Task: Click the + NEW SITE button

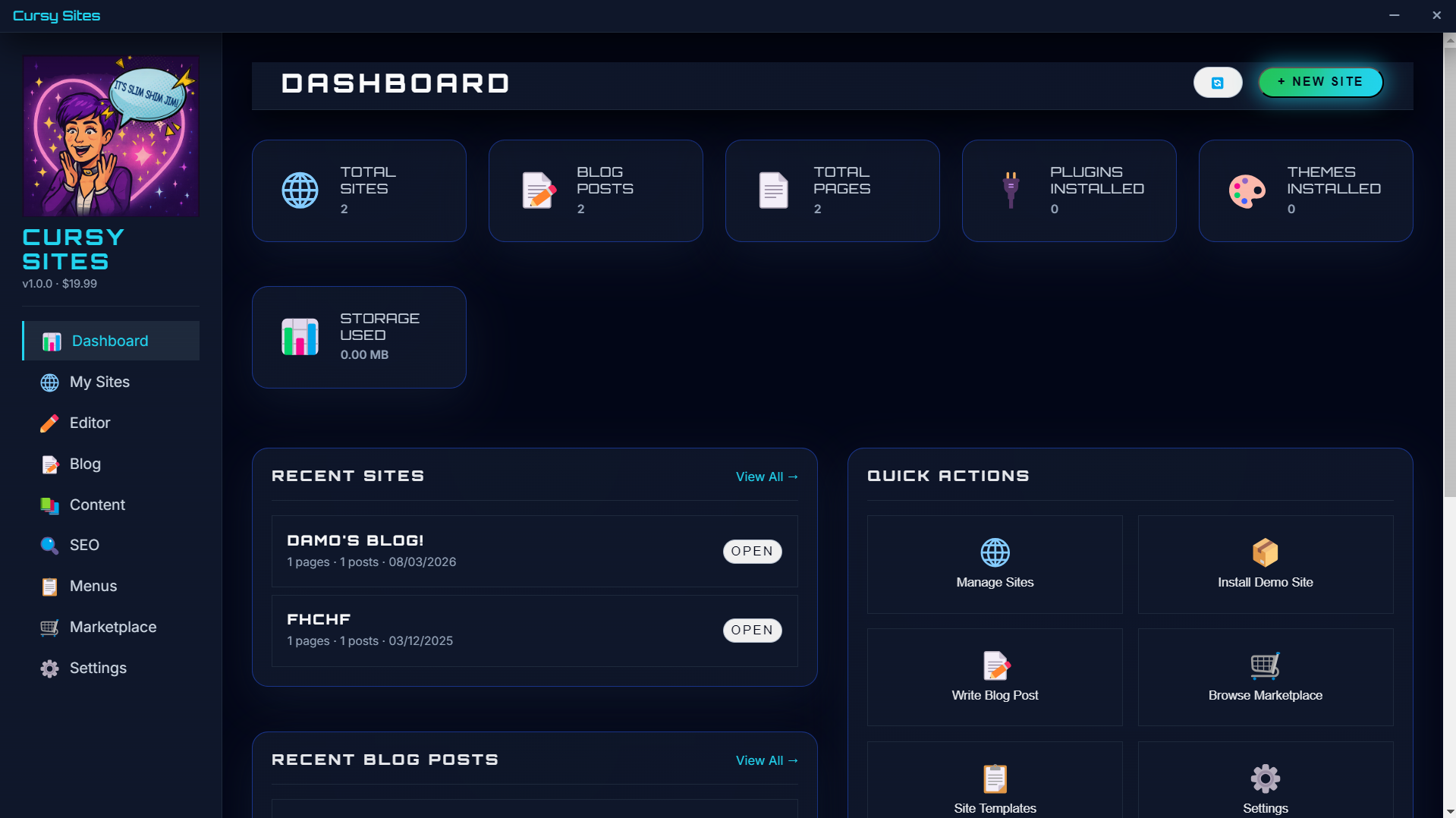Action: click(x=1320, y=82)
